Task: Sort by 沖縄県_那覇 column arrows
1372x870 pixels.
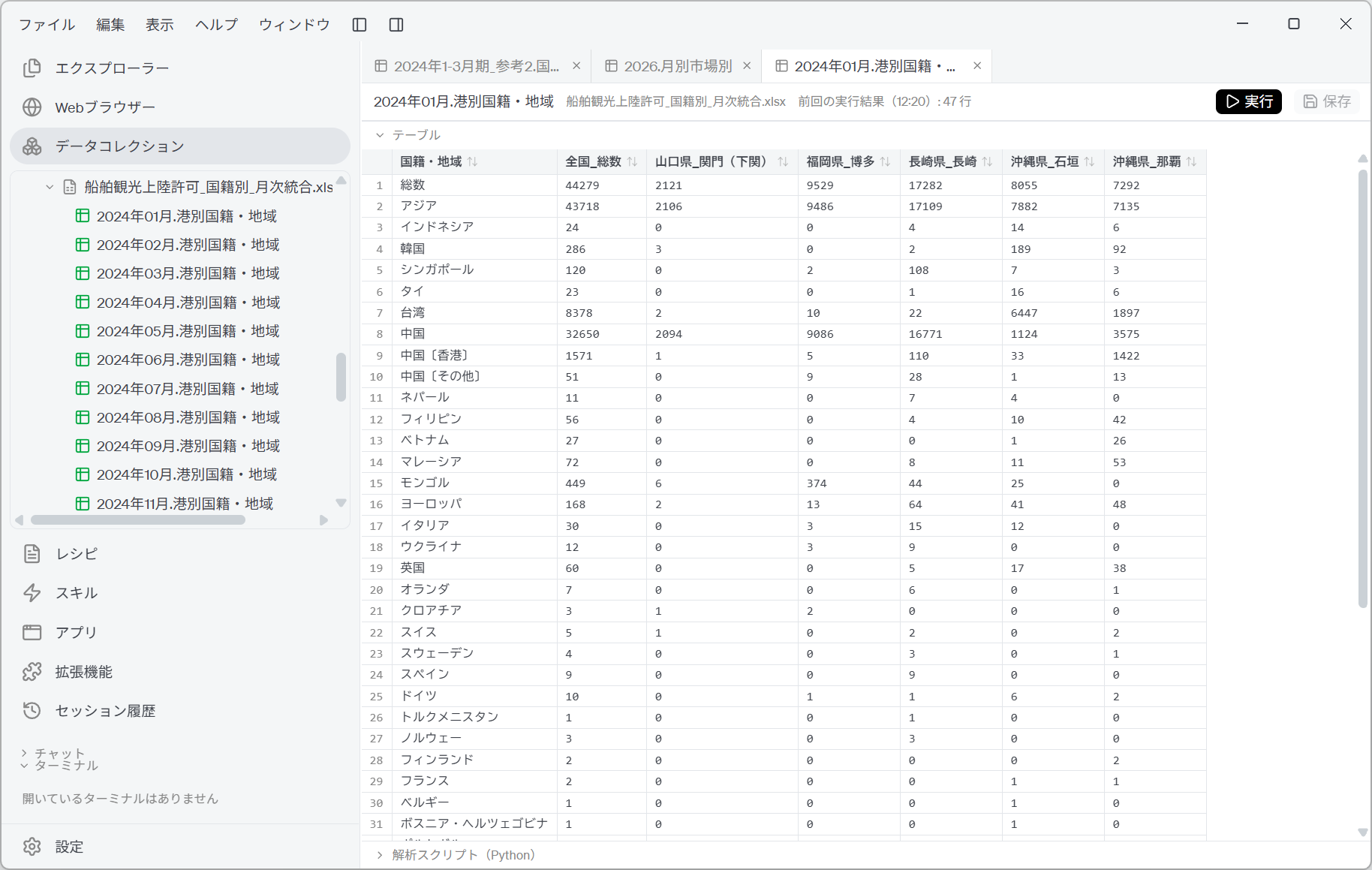Action: tap(1192, 162)
